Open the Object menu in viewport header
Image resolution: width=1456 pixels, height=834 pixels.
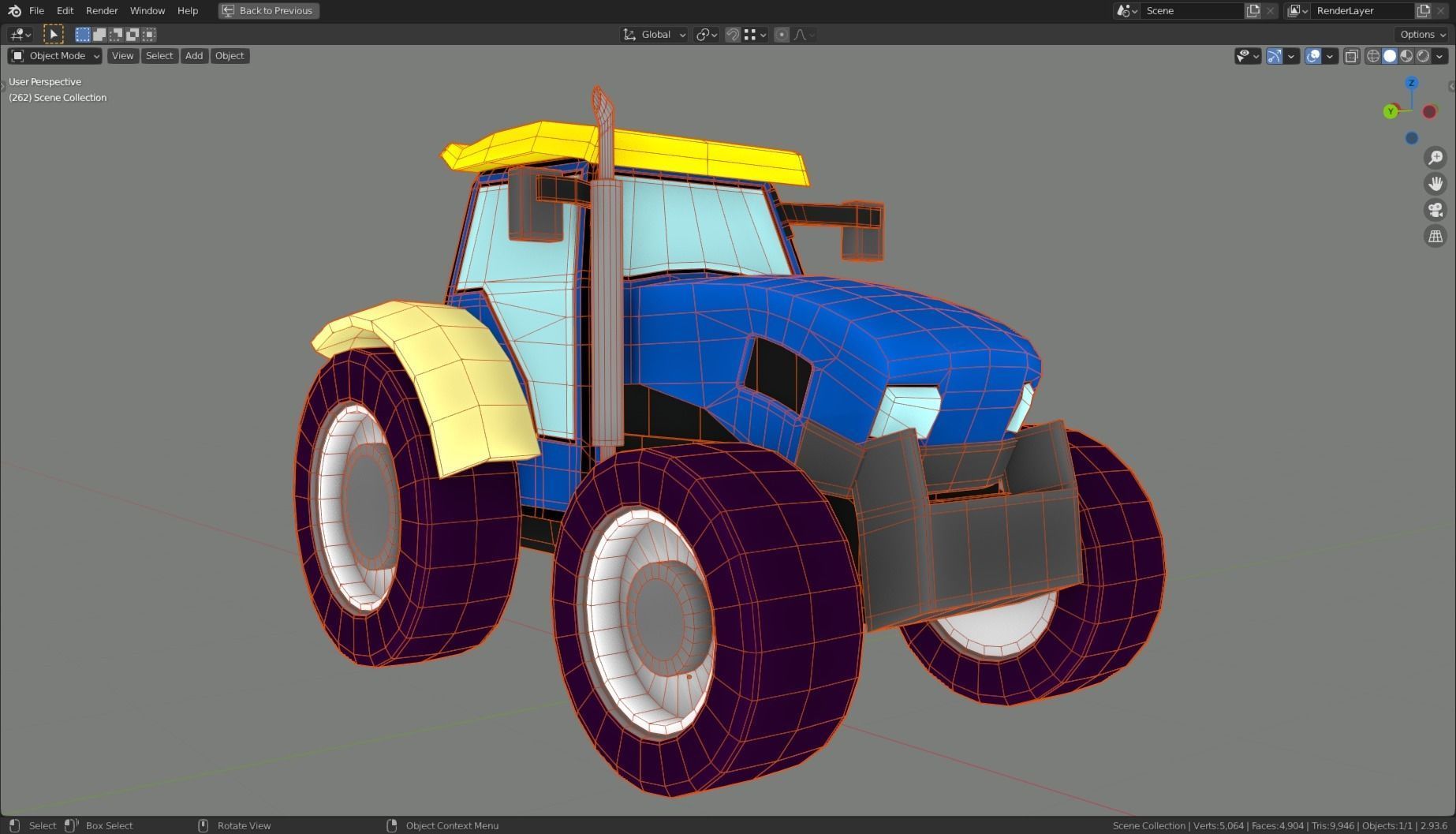[230, 55]
